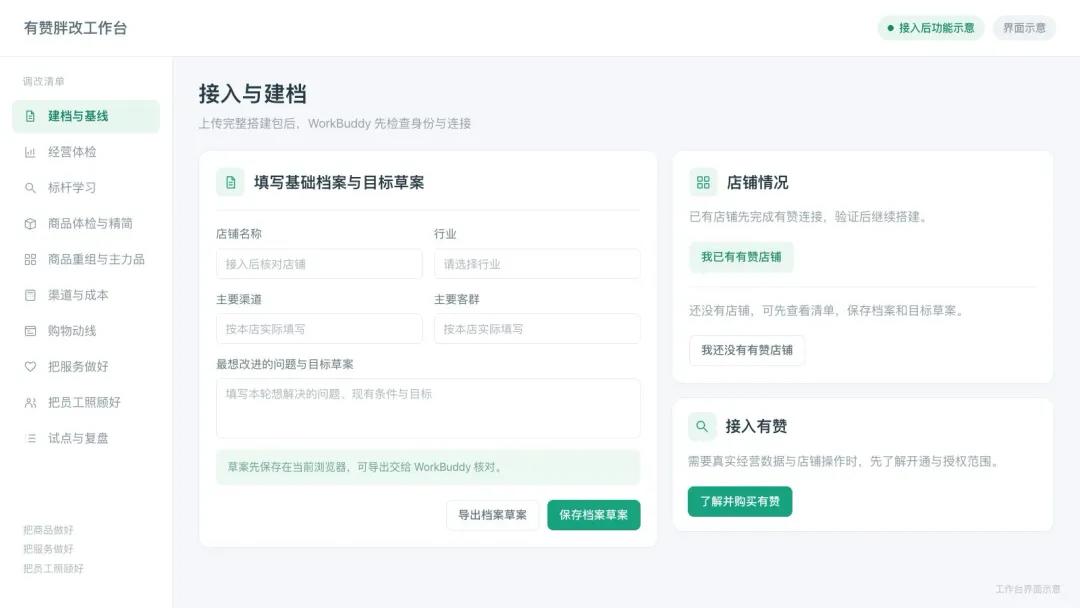
Task: Click the bar chart icon beside 经营体检
Action: tap(30, 152)
